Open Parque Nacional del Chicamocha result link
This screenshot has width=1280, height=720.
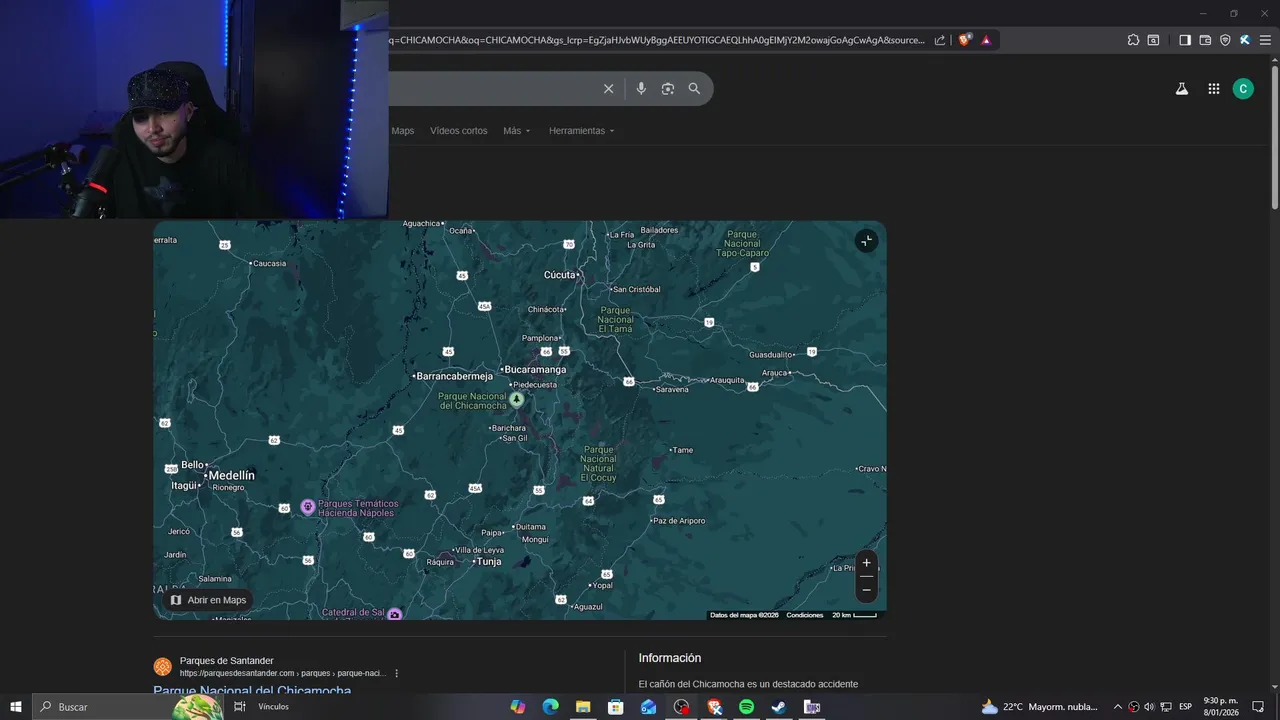pyautogui.click(x=252, y=691)
